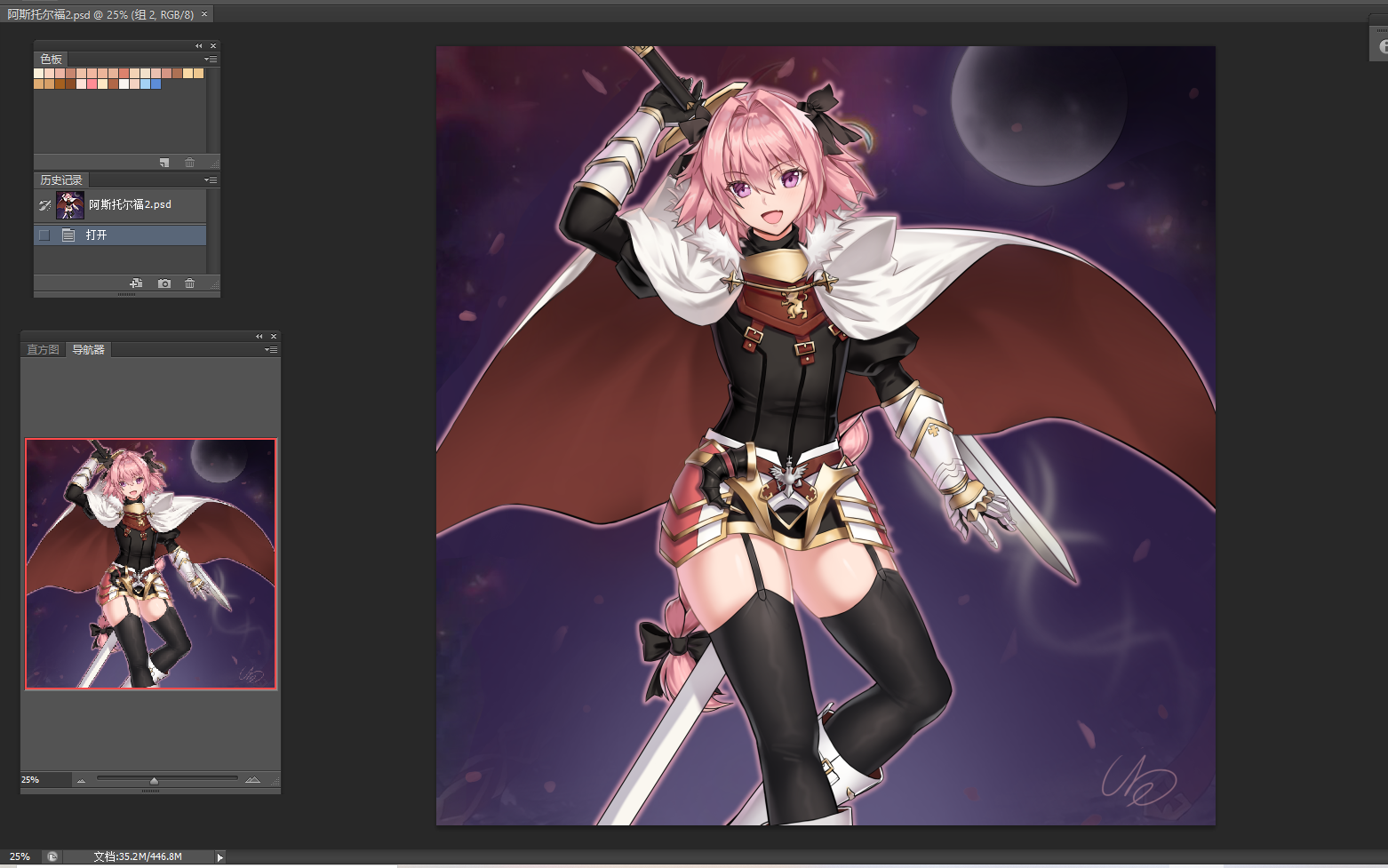1388x868 pixels.
Task: Pick the coral red swatch in first row
Action: (124, 73)
